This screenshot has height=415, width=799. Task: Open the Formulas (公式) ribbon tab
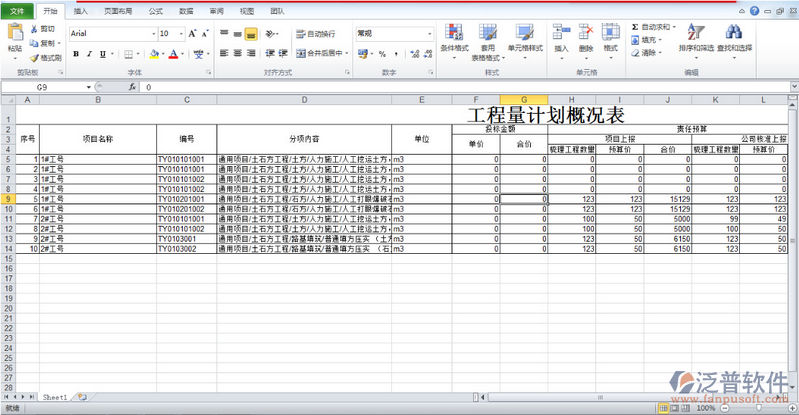click(155, 10)
